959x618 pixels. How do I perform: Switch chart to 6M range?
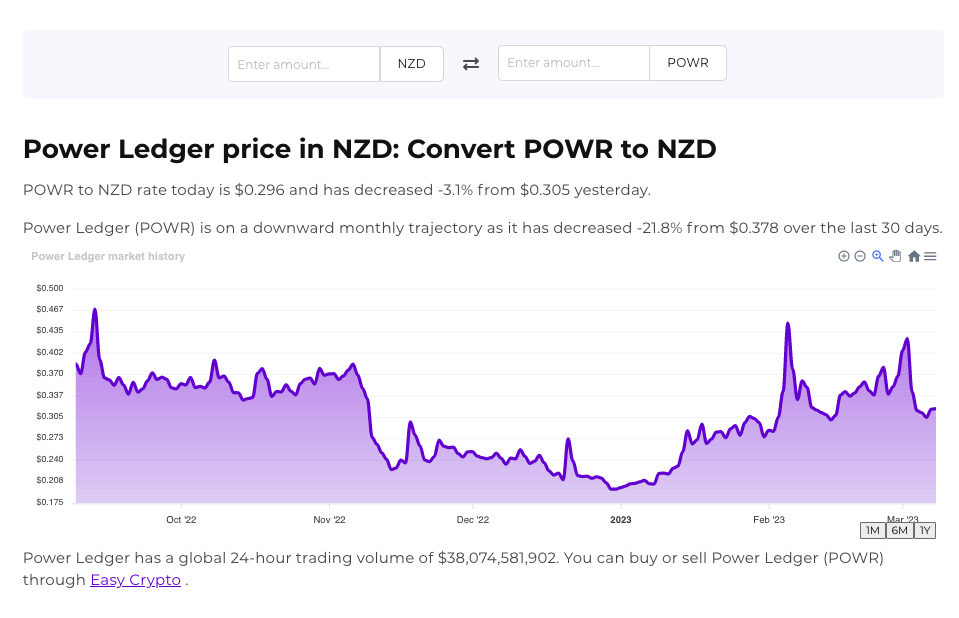click(899, 530)
